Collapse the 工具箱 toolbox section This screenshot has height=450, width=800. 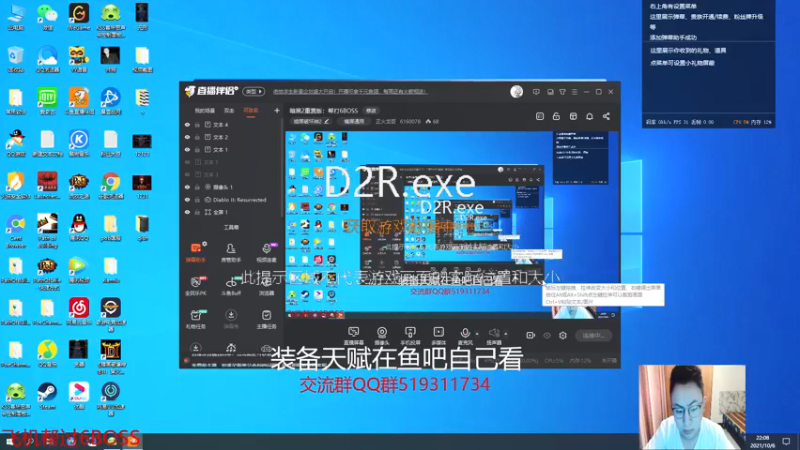coord(231,228)
